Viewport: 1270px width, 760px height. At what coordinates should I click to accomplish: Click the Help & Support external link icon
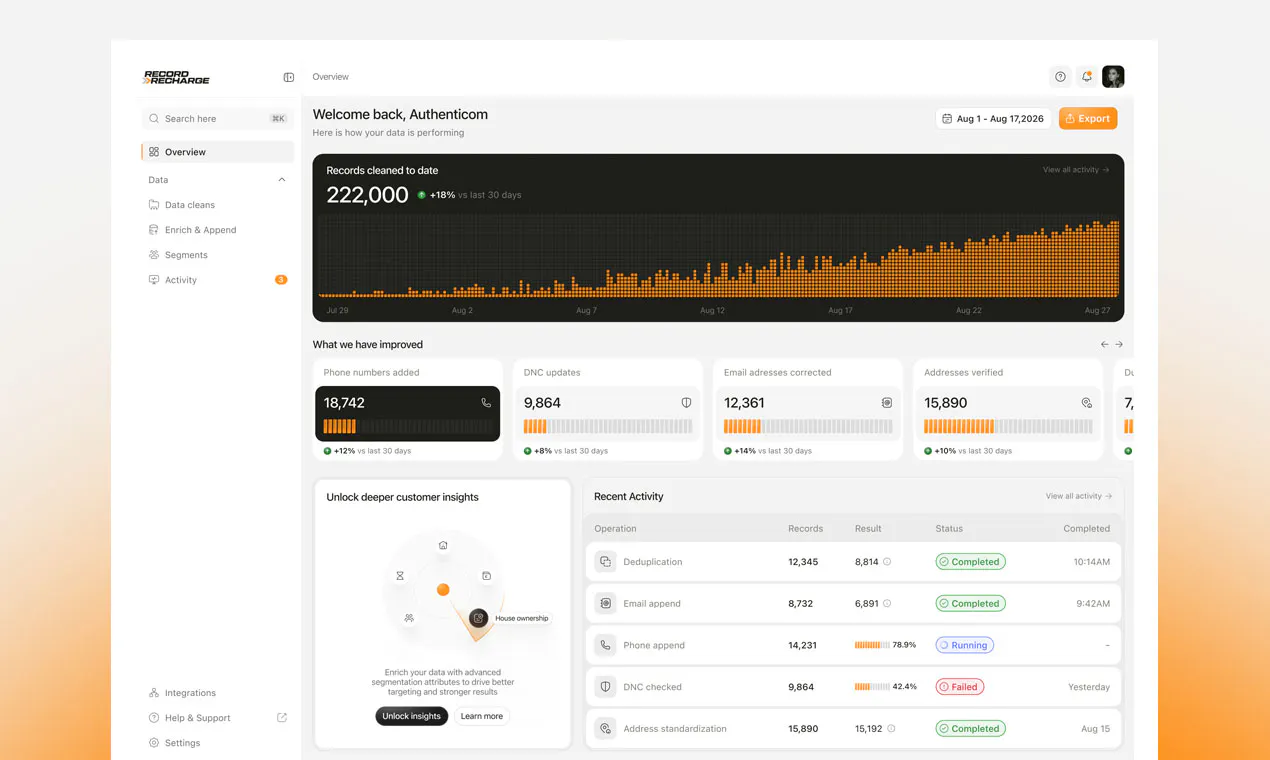coord(282,718)
